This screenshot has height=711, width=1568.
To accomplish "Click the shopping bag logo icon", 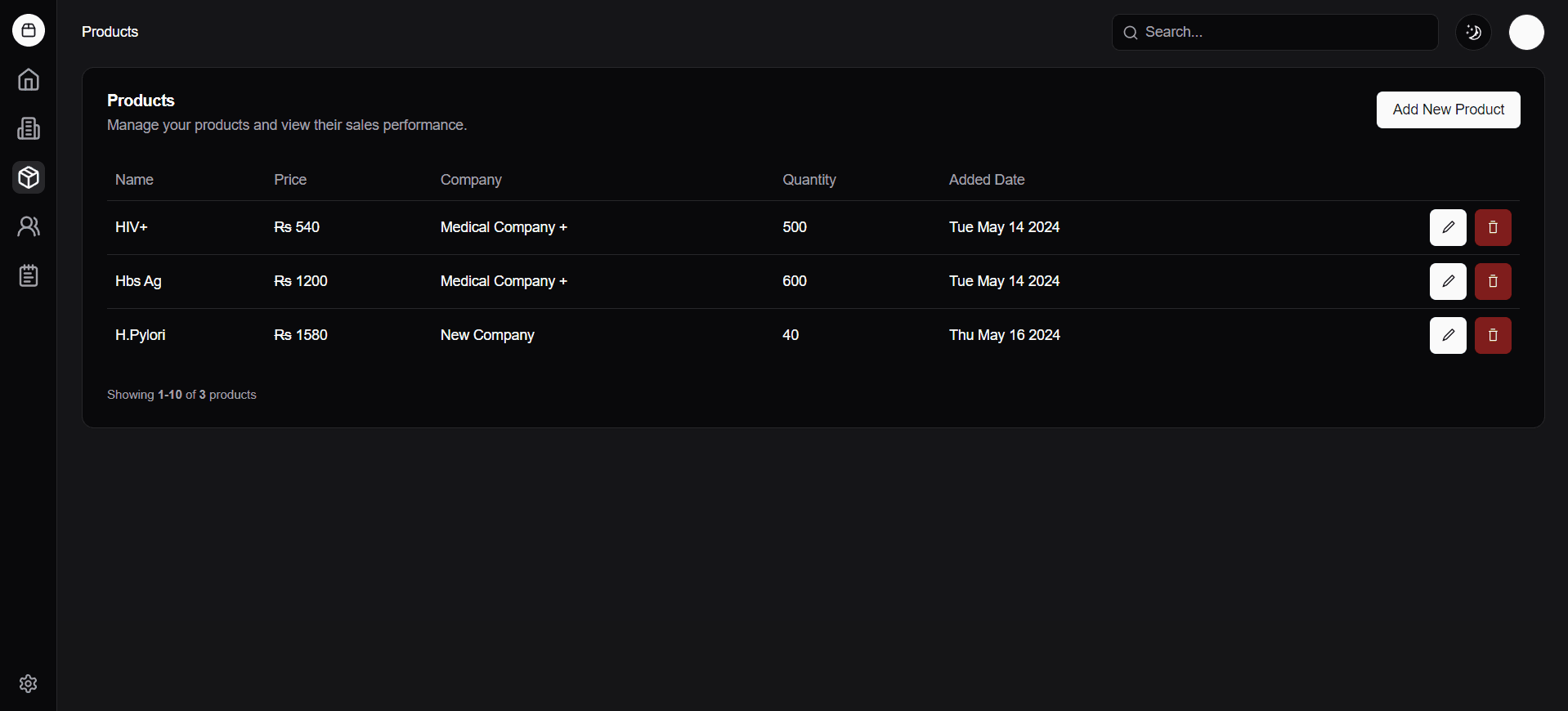I will (29, 31).
